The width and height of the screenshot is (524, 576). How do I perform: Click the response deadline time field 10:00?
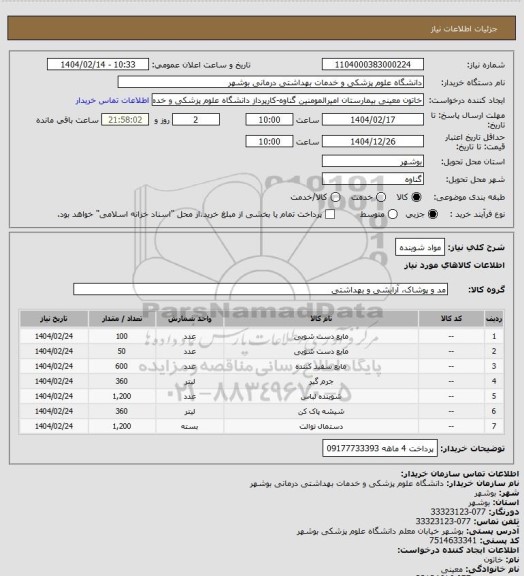pos(269,120)
